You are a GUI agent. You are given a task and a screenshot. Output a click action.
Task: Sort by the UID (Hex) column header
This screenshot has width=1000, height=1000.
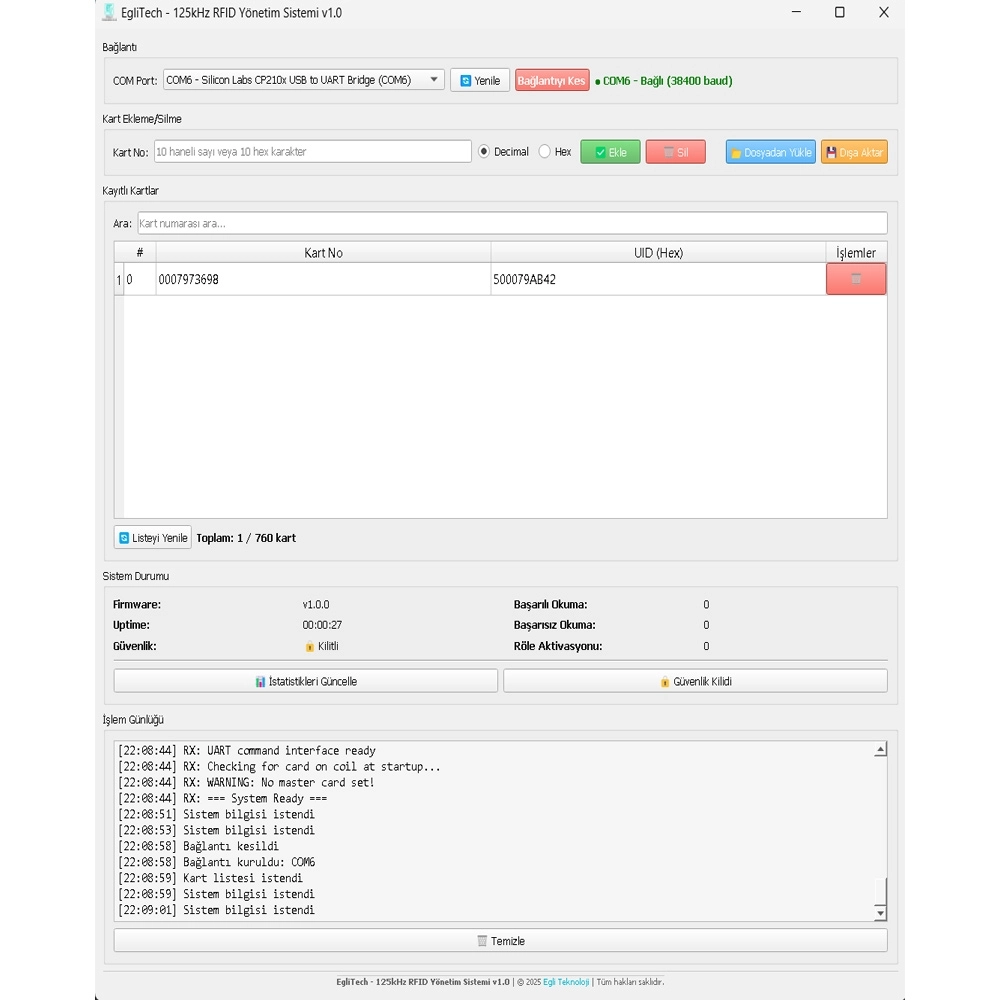658,253
